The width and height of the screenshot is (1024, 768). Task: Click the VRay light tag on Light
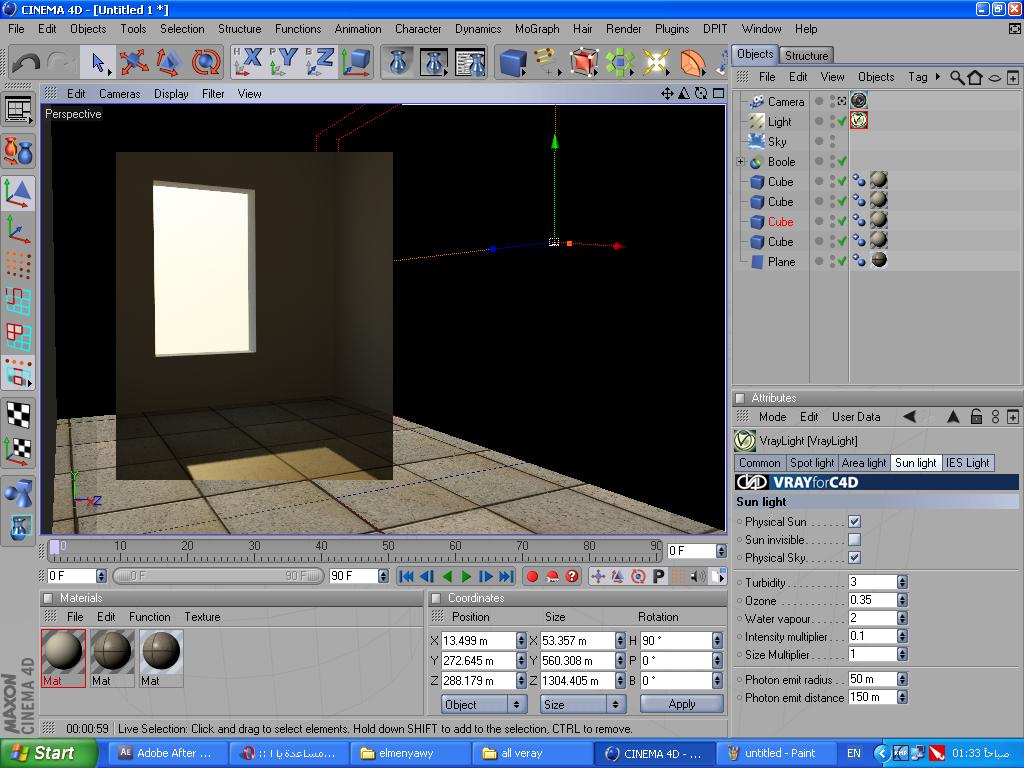pyautogui.click(x=859, y=121)
